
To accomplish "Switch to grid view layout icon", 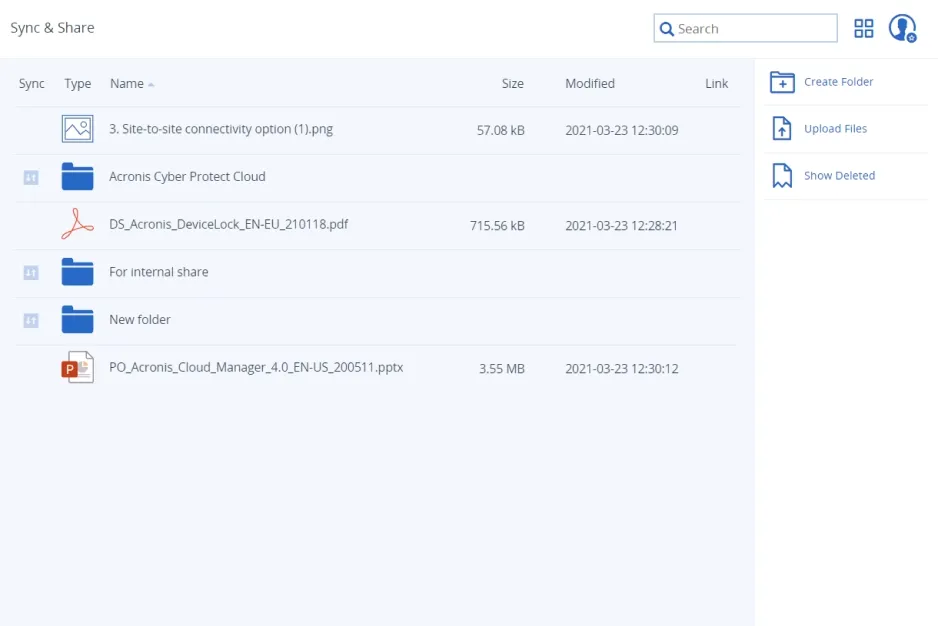I will click(x=863, y=29).
